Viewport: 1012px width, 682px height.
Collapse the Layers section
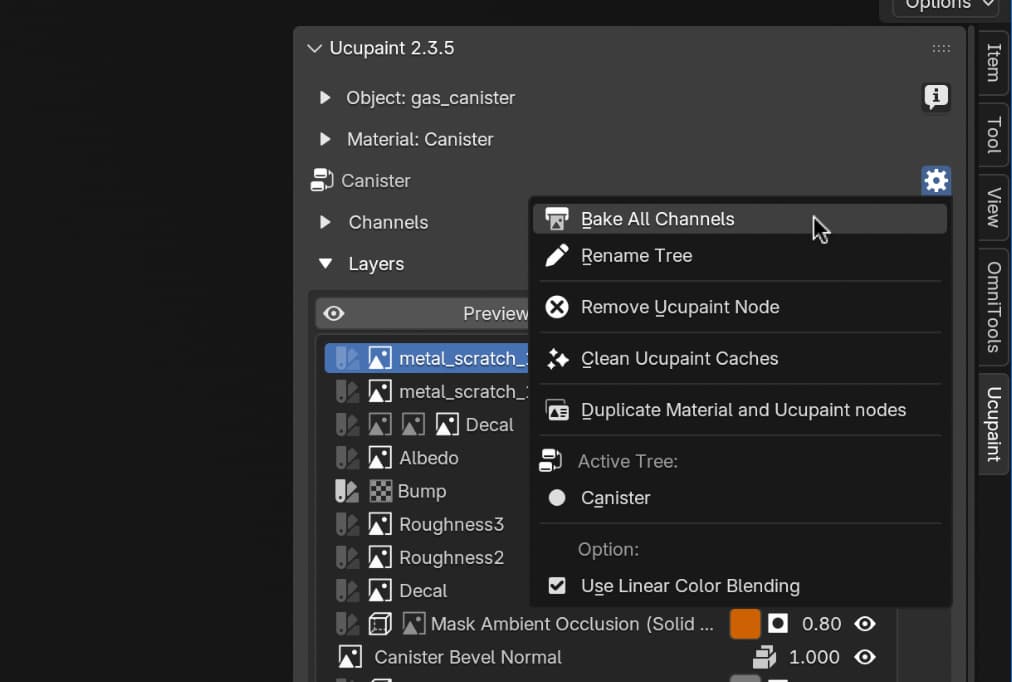(x=325, y=263)
